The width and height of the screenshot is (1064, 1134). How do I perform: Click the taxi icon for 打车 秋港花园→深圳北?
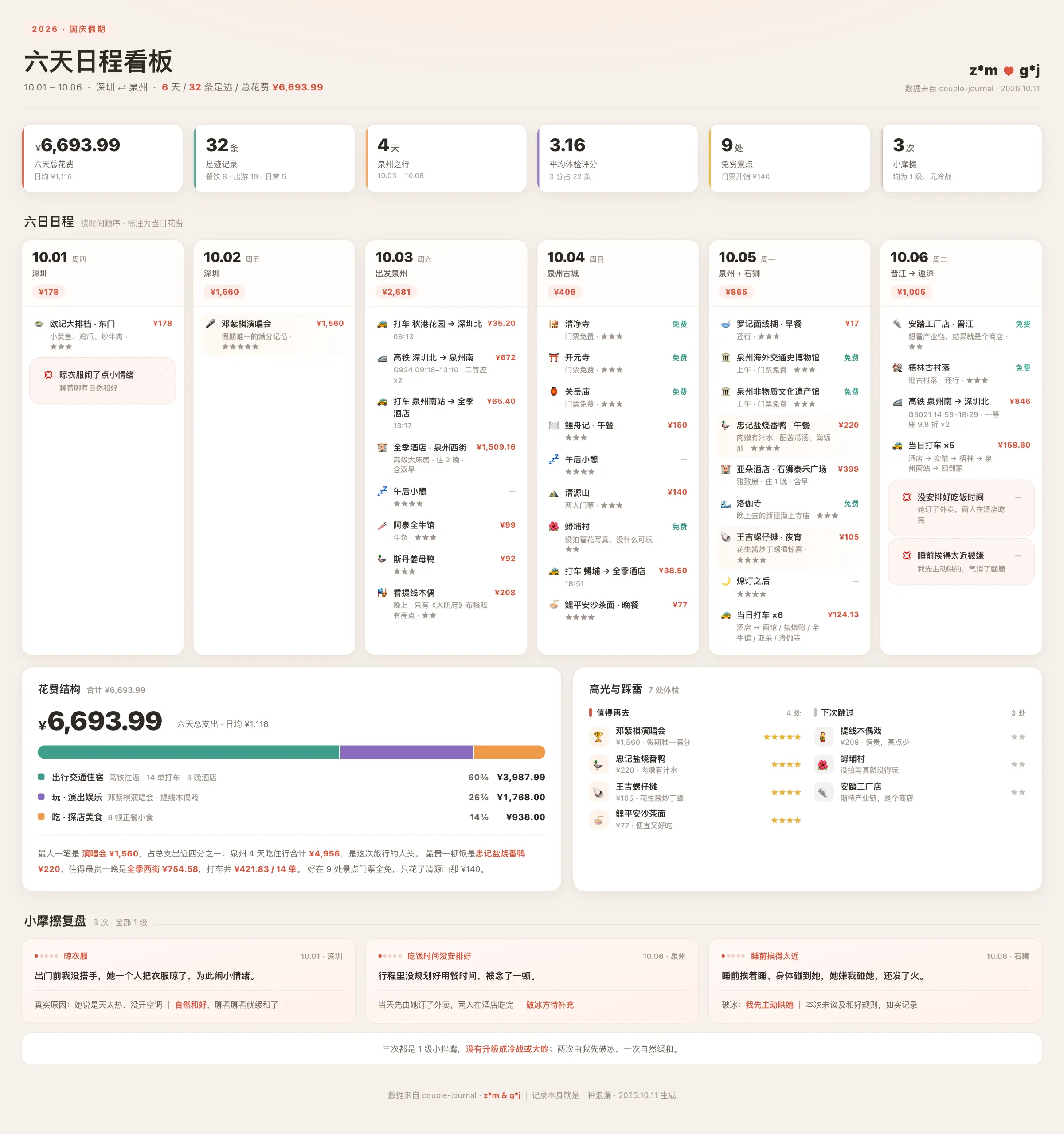click(382, 324)
